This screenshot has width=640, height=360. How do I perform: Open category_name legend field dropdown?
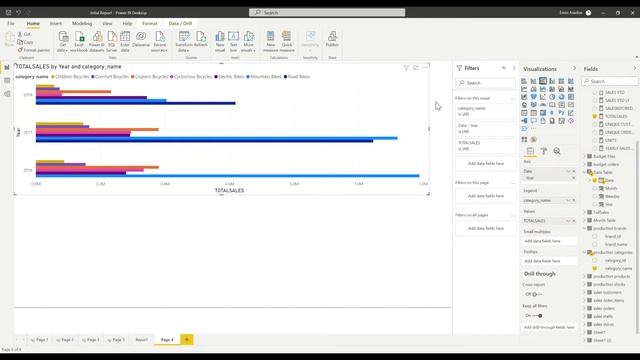coord(568,200)
